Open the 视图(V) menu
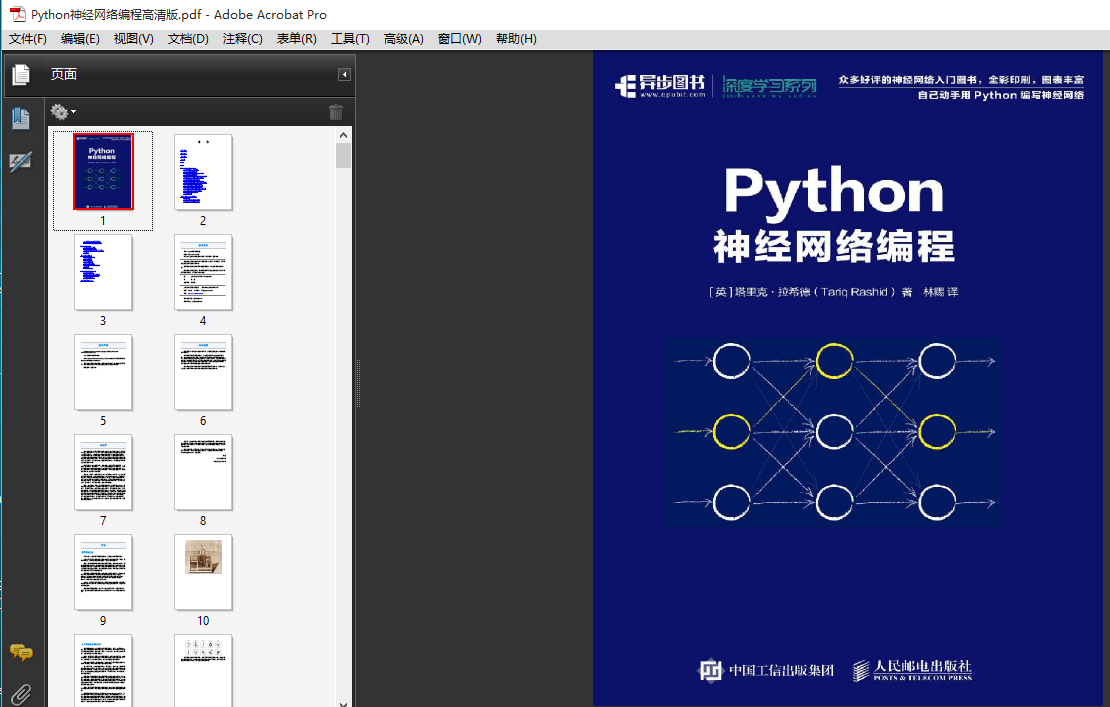The height and width of the screenshot is (707, 1110). point(134,39)
